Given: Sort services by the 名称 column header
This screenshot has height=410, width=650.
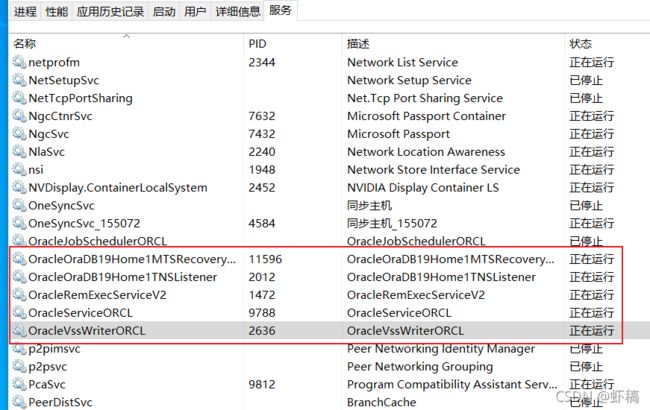Looking at the screenshot, I should tap(126, 44).
